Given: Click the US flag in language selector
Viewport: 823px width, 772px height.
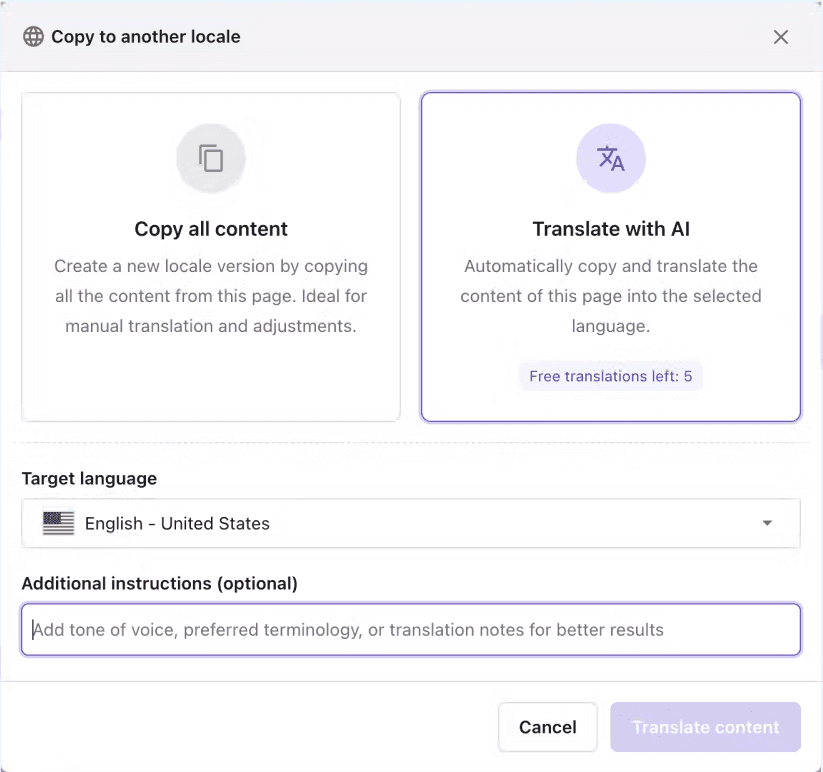Looking at the screenshot, I should tap(58, 523).
